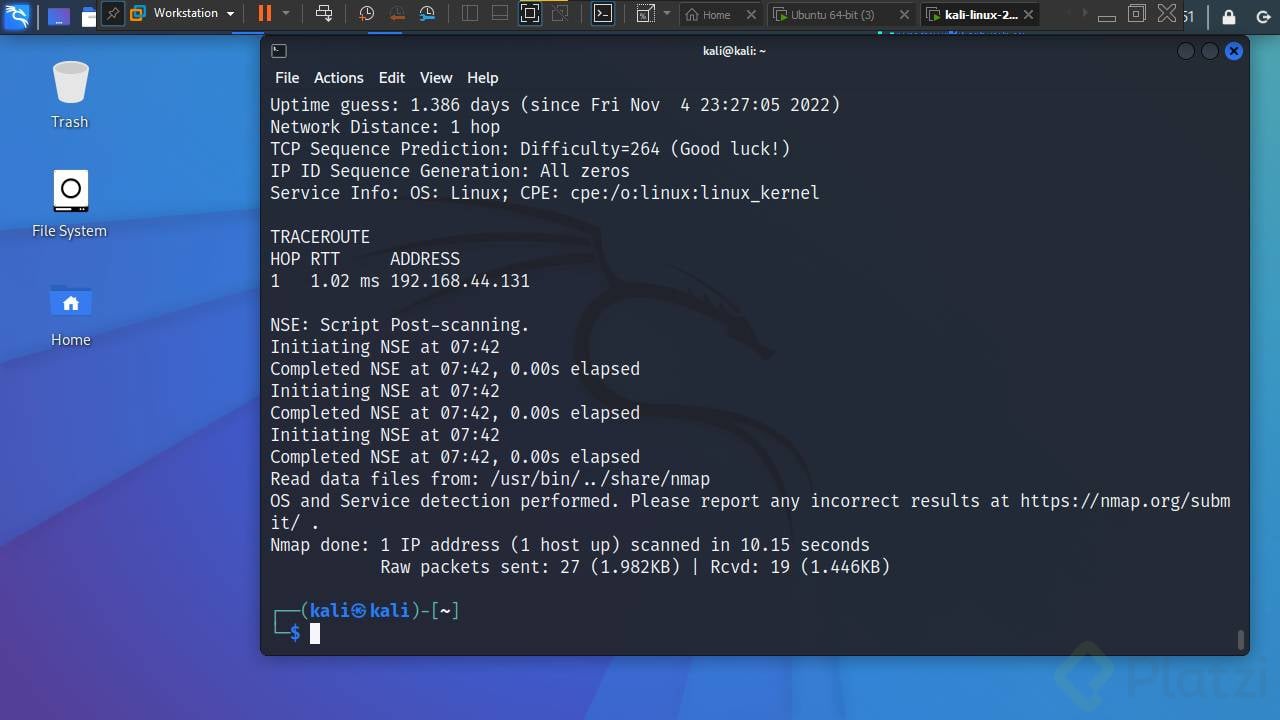Click the orange Pause virtual machine button
The image size is (1280, 720).
click(264, 14)
